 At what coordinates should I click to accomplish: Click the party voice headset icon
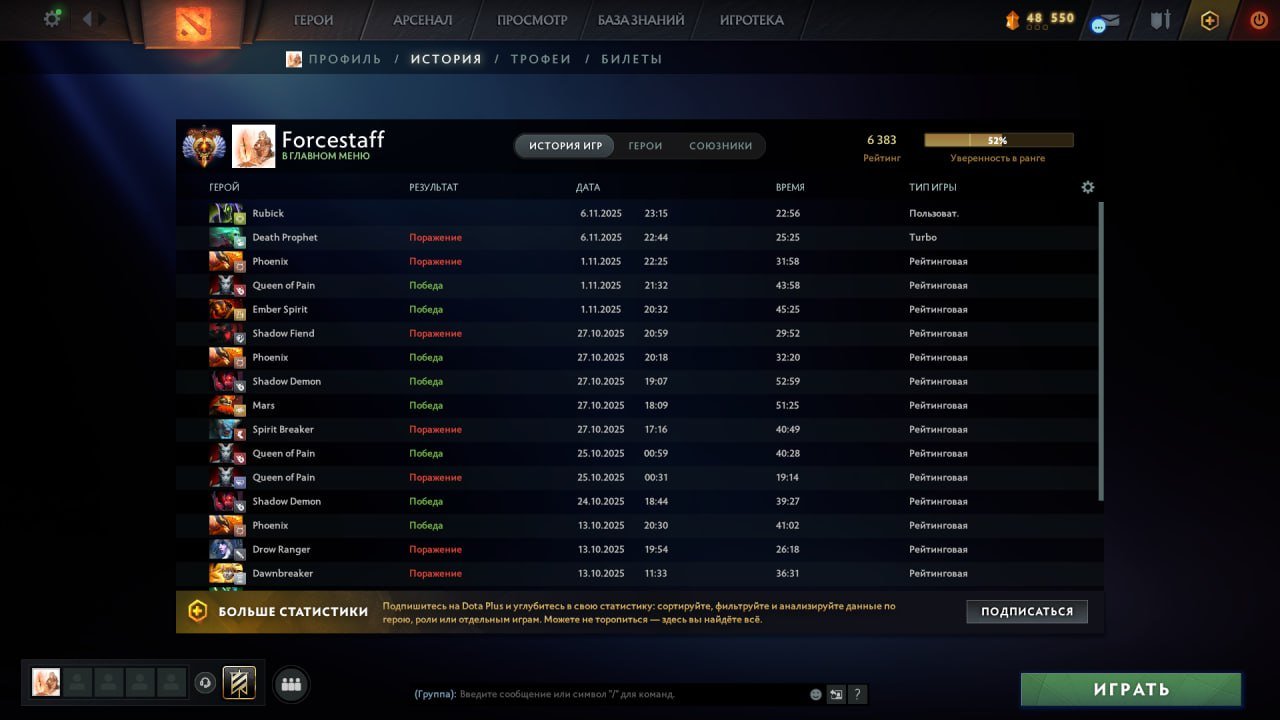205,683
